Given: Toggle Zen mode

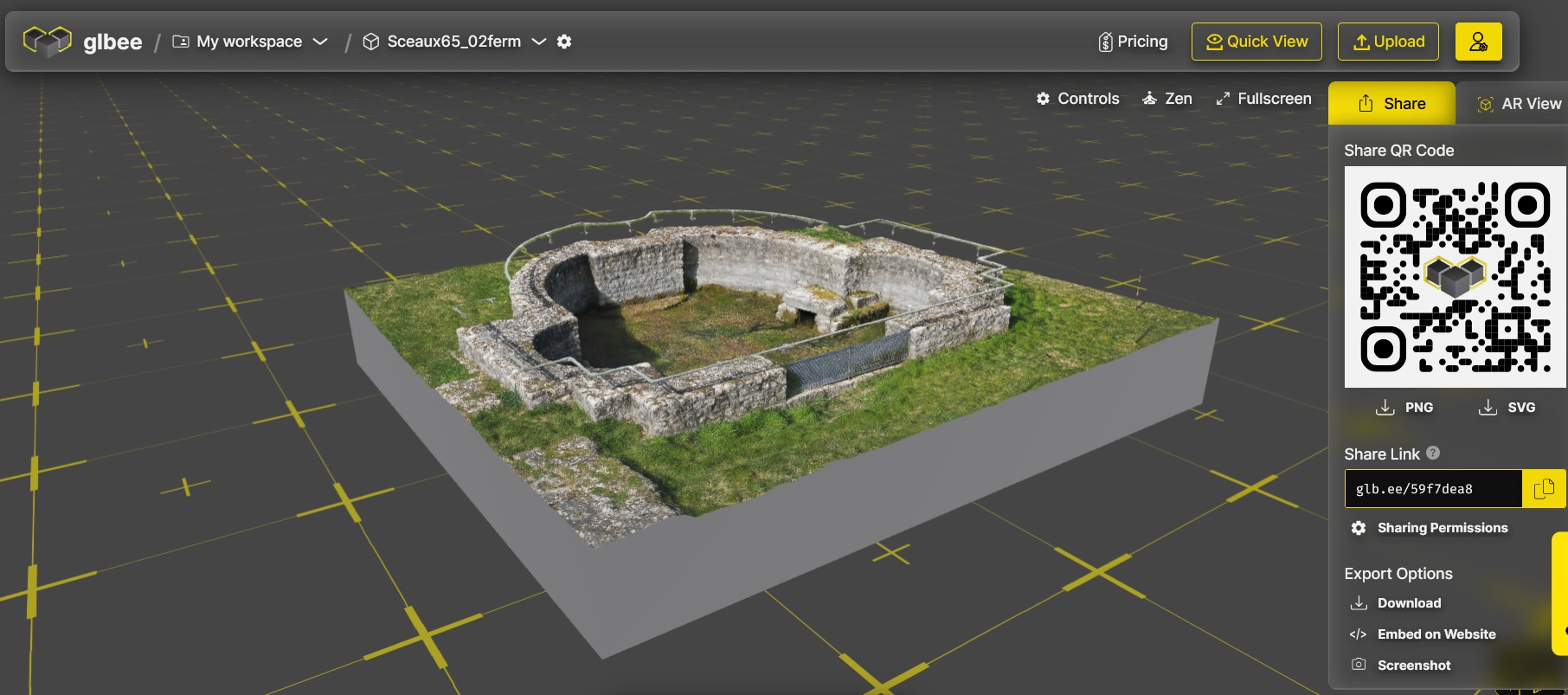Looking at the screenshot, I should 1167,99.
